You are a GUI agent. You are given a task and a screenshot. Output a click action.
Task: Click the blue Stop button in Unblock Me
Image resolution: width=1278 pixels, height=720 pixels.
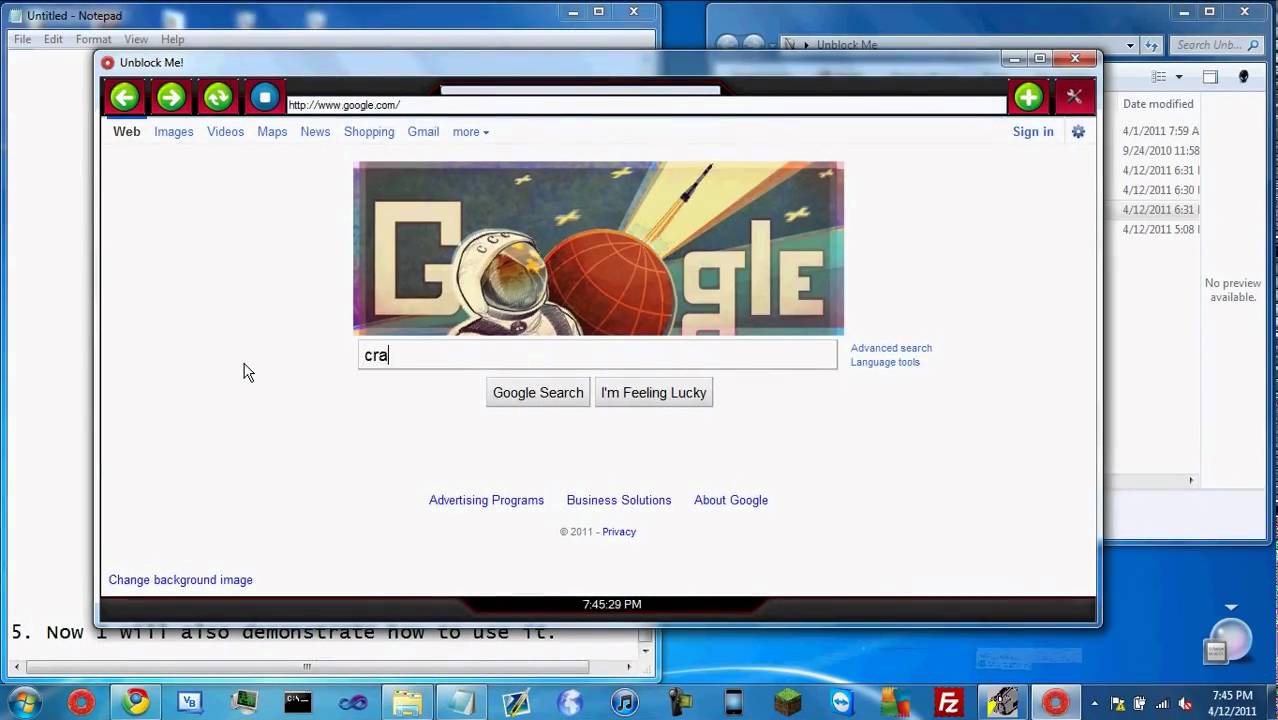[x=265, y=97]
